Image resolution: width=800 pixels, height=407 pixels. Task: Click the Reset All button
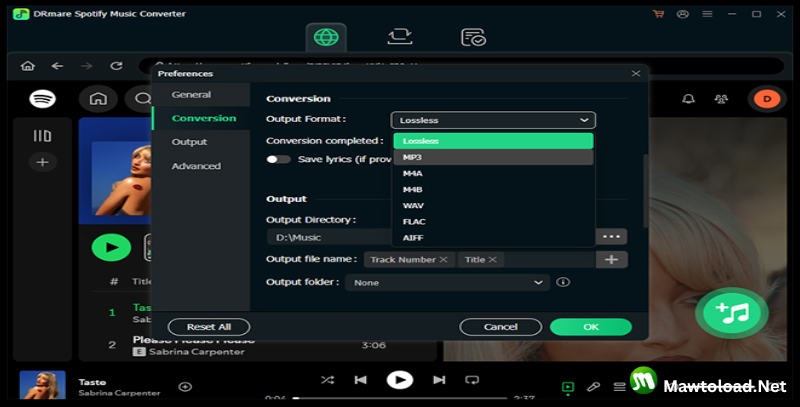(x=209, y=327)
